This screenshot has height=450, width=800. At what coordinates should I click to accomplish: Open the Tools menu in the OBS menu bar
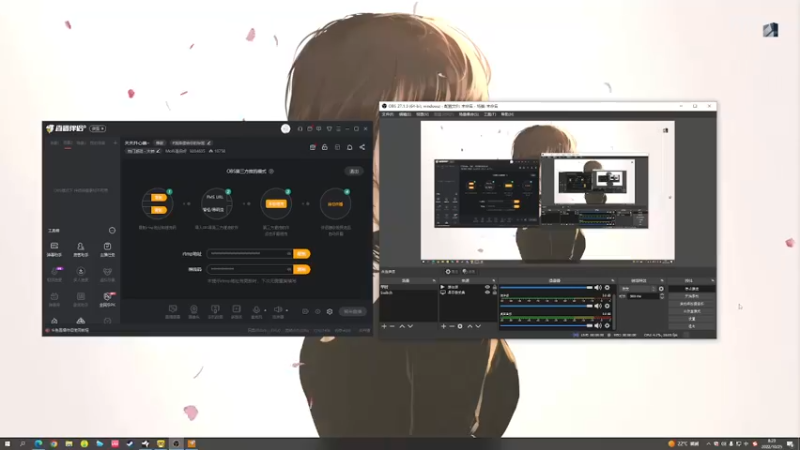(490, 114)
